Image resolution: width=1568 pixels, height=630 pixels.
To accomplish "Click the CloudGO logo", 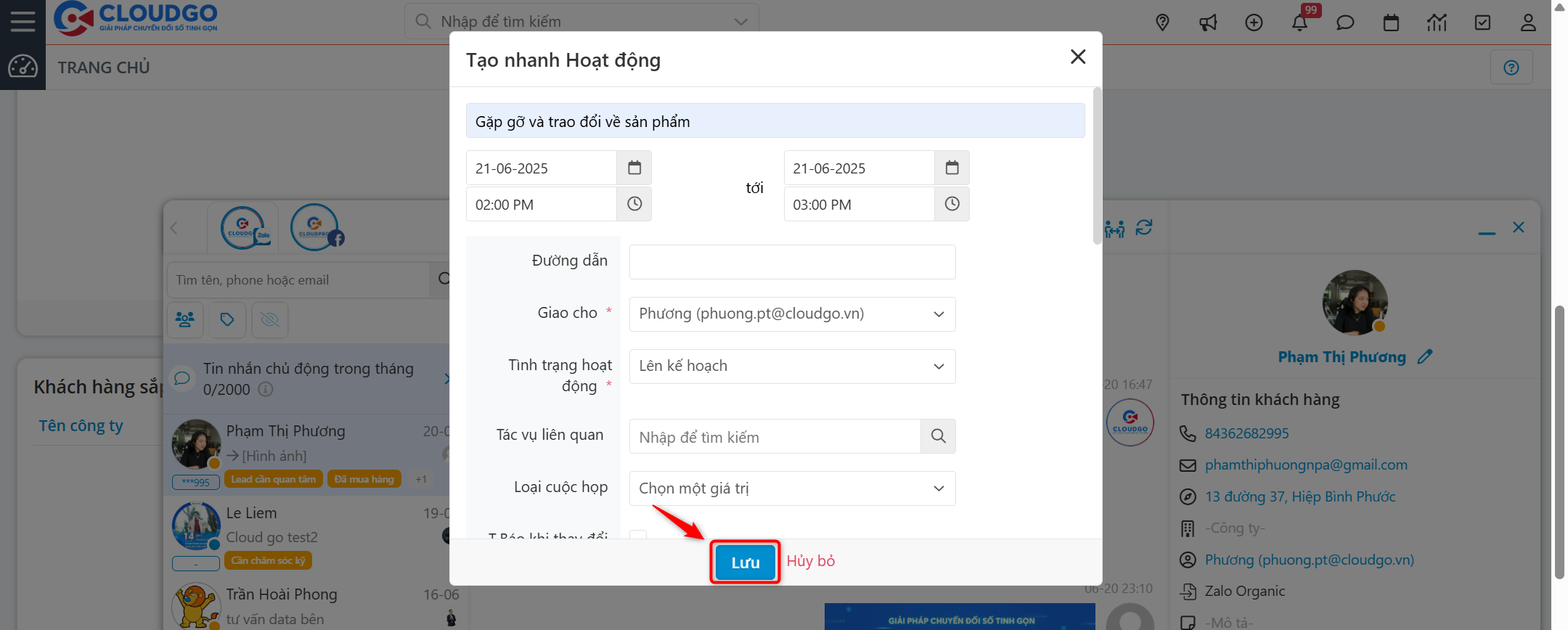I will pos(136,18).
